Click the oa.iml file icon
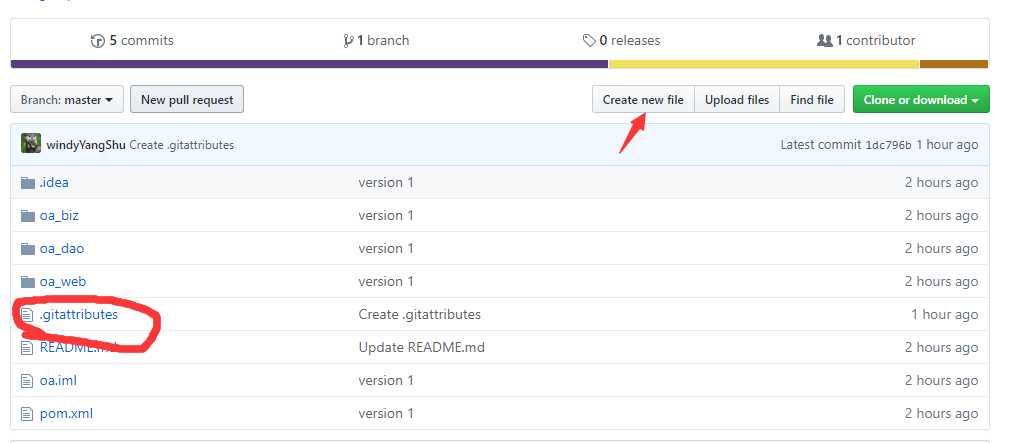The width and height of the screenshot is (1015, 443). pos(27,381)
